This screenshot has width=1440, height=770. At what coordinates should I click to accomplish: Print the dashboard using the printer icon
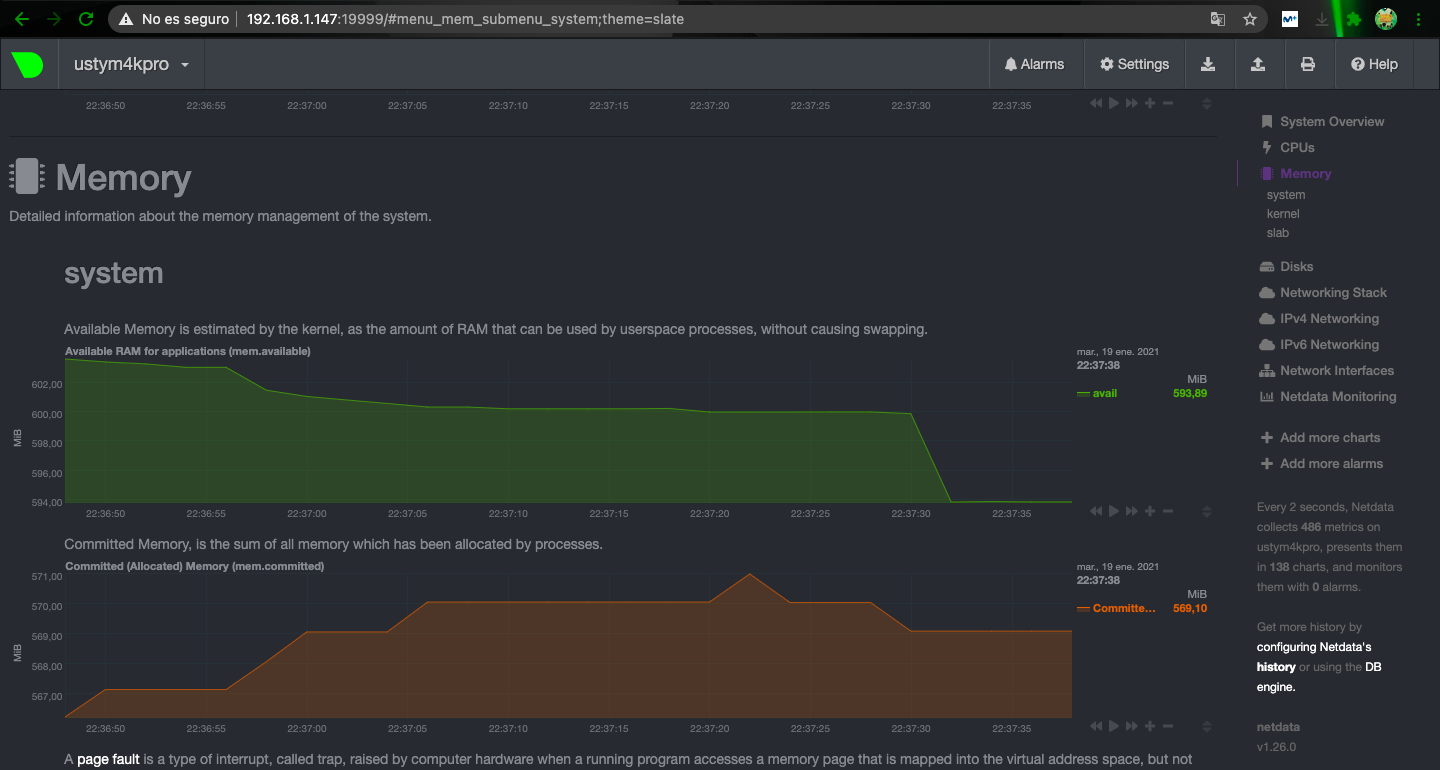click(1308, 64)
